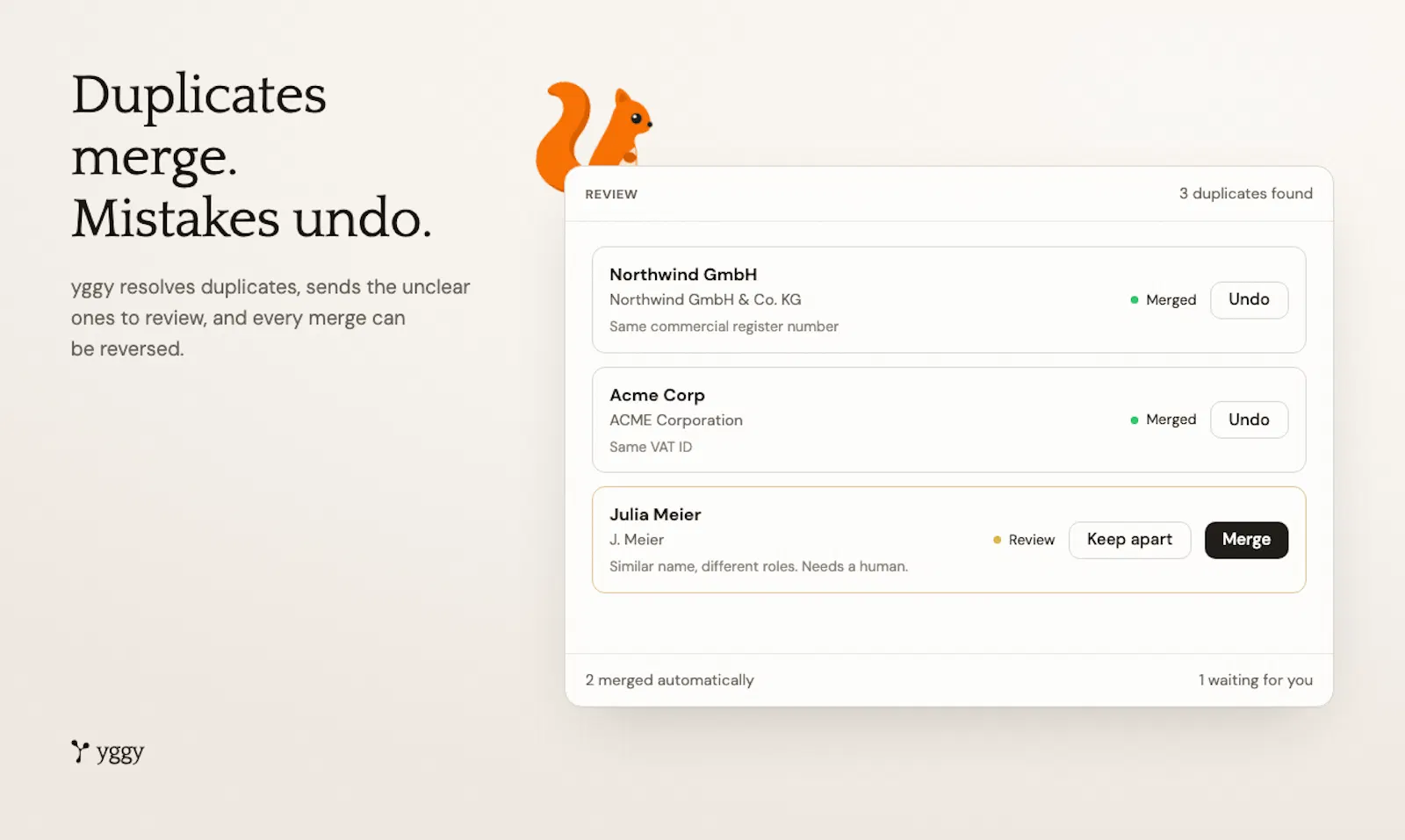The height and width of the screenshot is (840, 1405).
Task: Select the Julia Meier title
Action: click(x=655, y=514)
